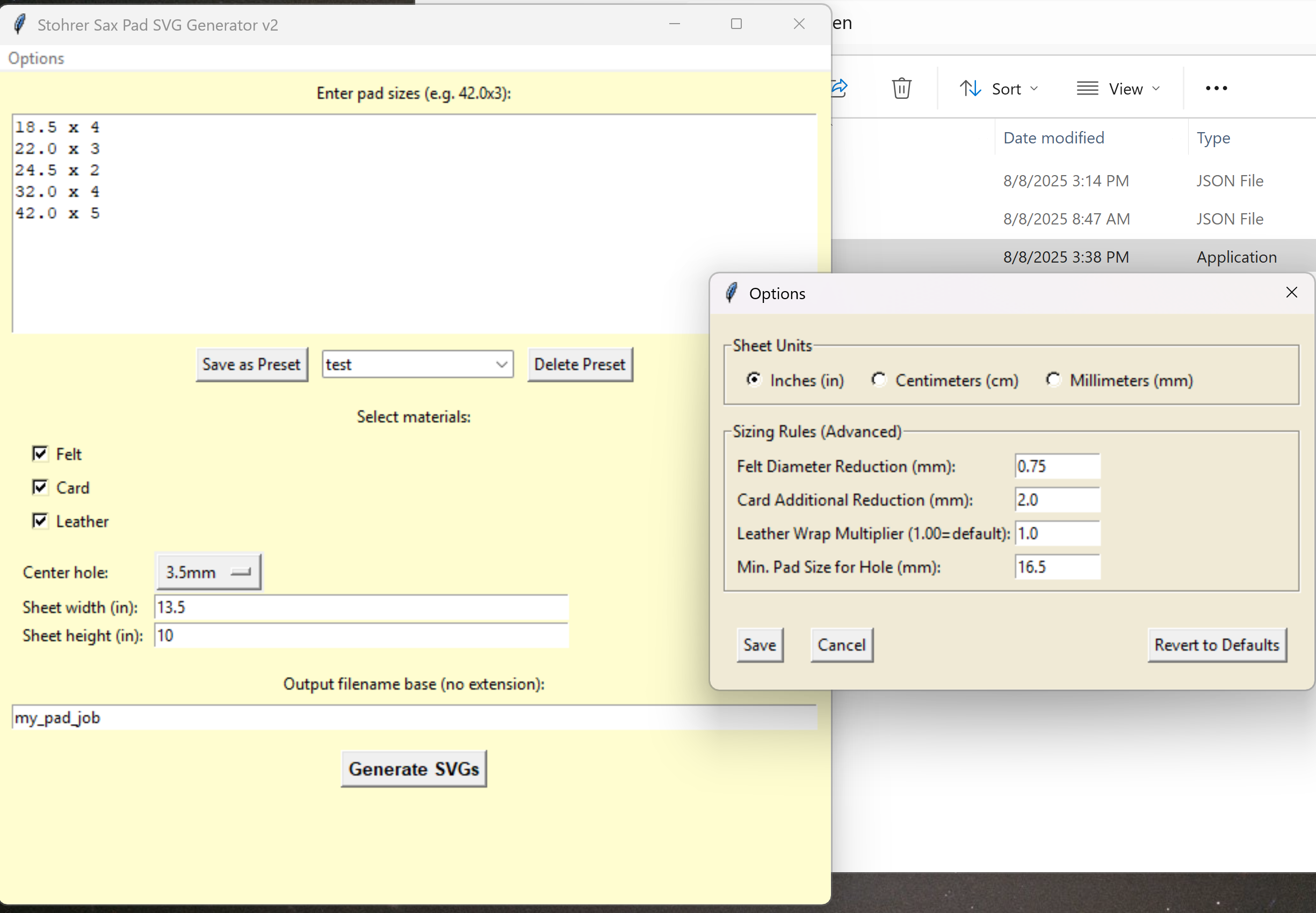Open the three-dot See more menu
The height and width of the screenshot is (913, 1316).
1216,88
